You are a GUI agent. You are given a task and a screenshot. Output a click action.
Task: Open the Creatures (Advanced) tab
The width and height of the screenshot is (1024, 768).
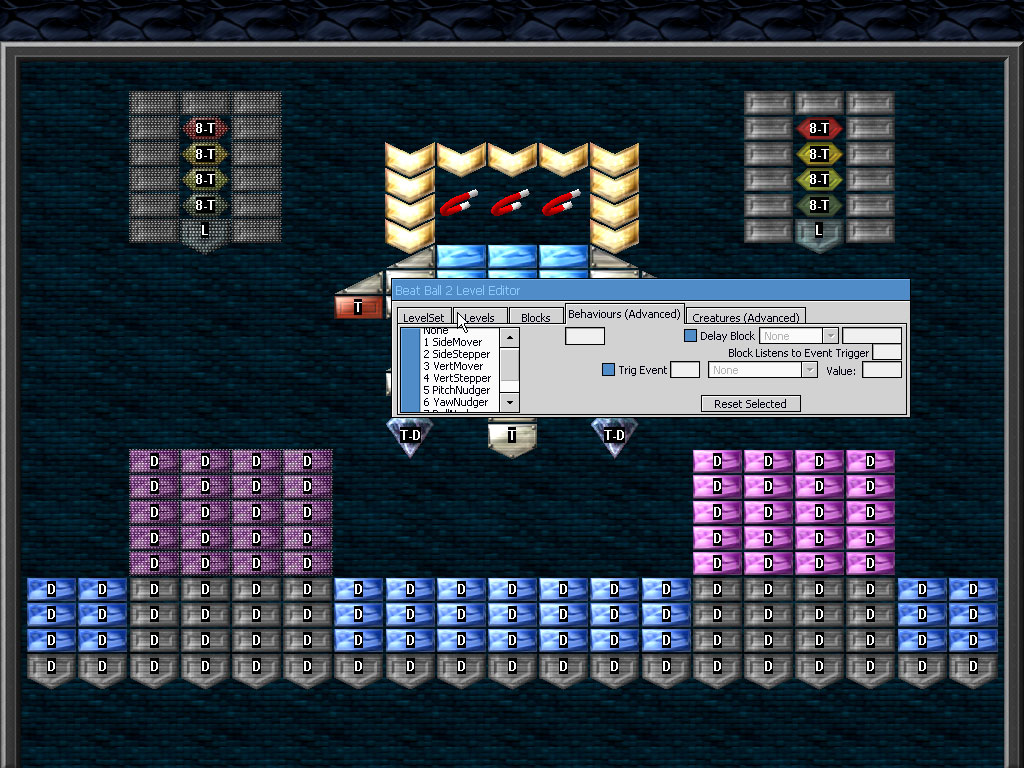point(746,317)
